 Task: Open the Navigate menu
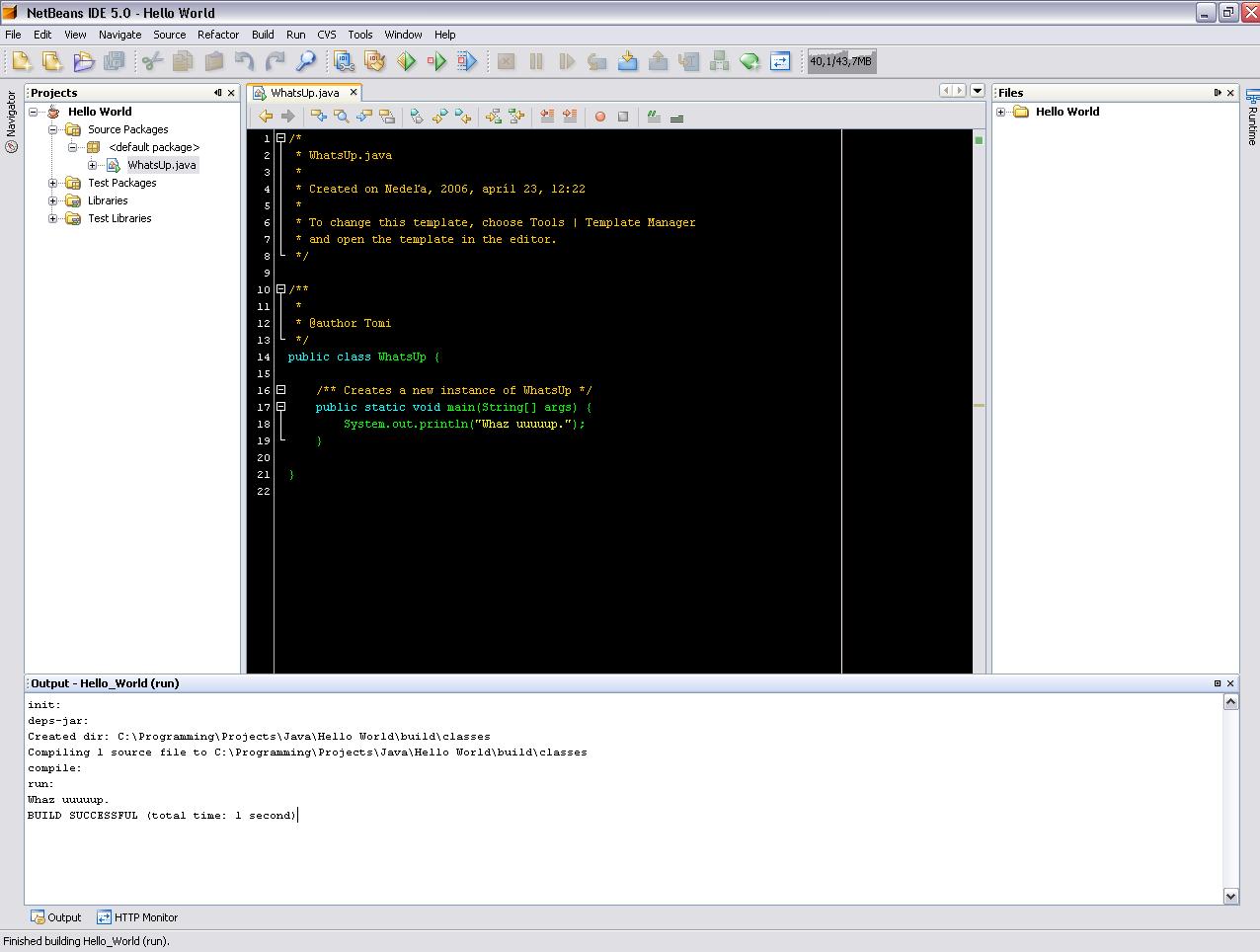click(x=120, y=35)
